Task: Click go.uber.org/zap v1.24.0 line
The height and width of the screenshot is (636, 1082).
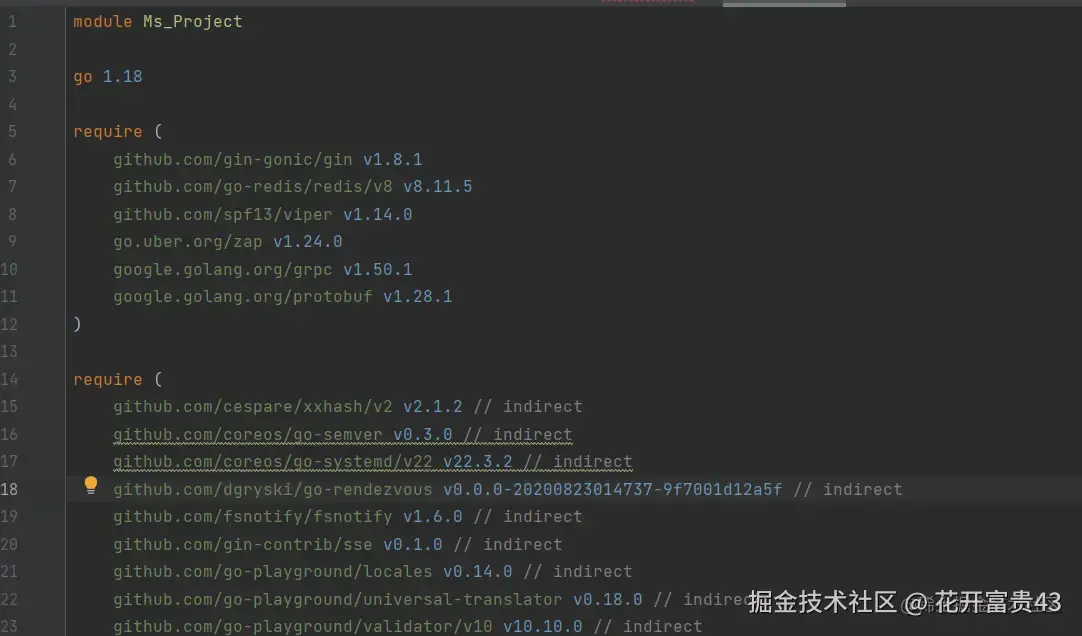Action: point(228,241)
